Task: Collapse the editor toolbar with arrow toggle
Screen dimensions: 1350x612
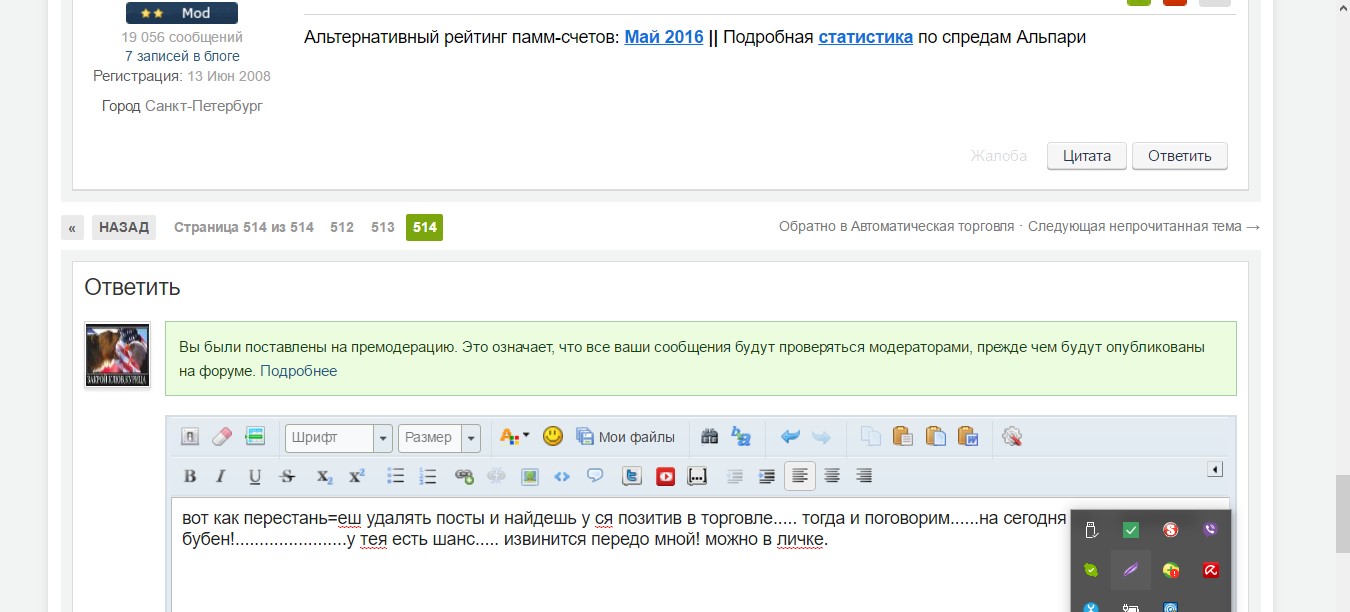Action: [x=1215, y=469]
